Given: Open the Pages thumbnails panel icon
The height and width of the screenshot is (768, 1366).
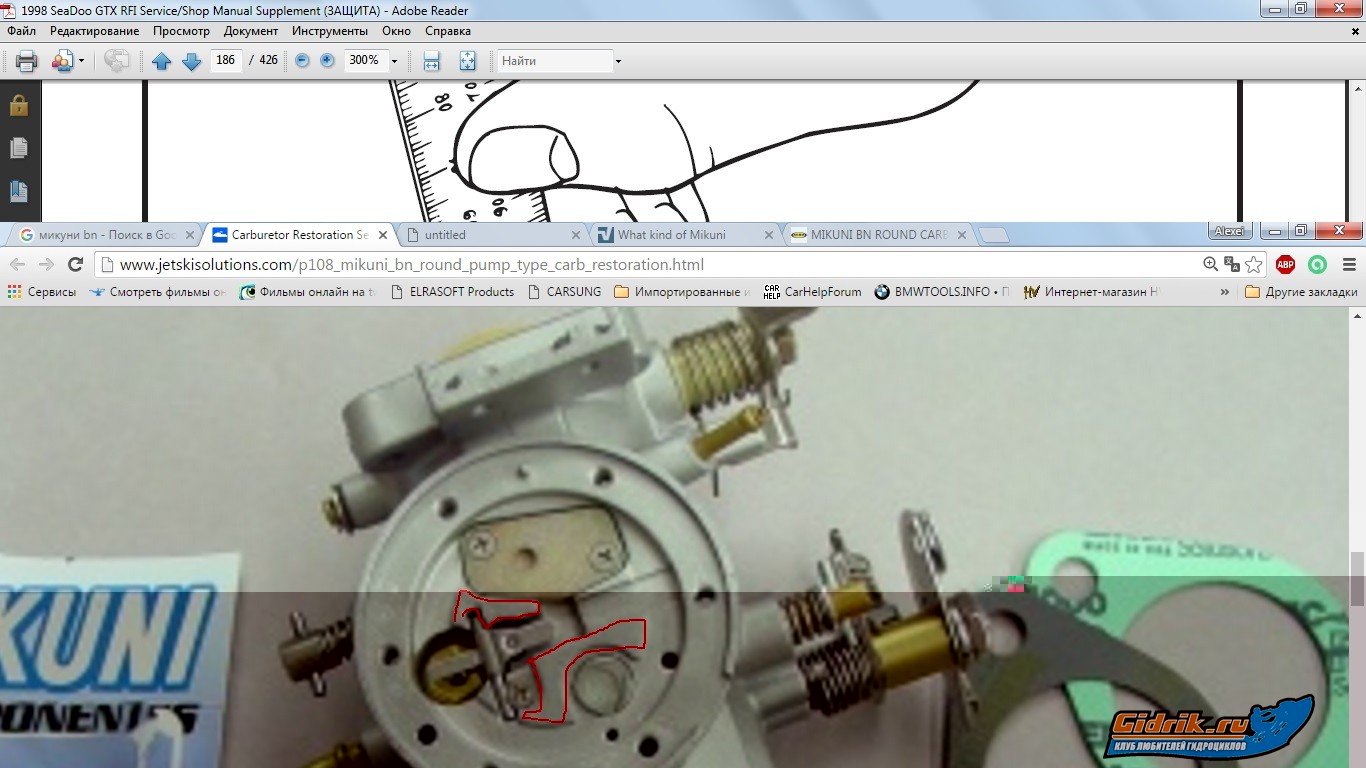Looking at the screenshot, I should (x=19, y=148).
